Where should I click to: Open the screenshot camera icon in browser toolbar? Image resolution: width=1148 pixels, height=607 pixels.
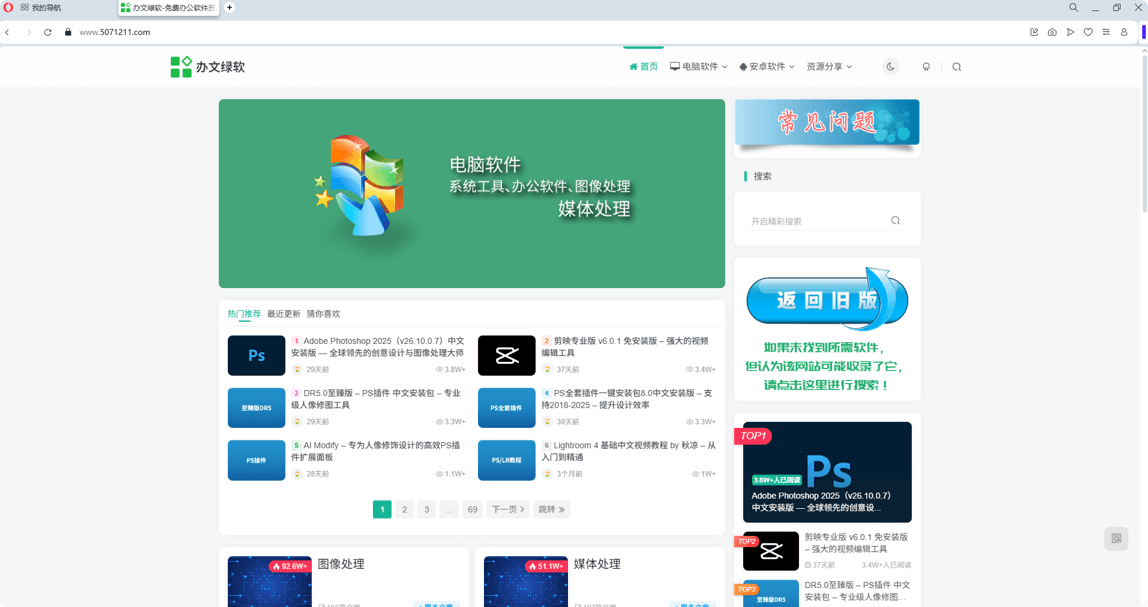coord(1052,31)
